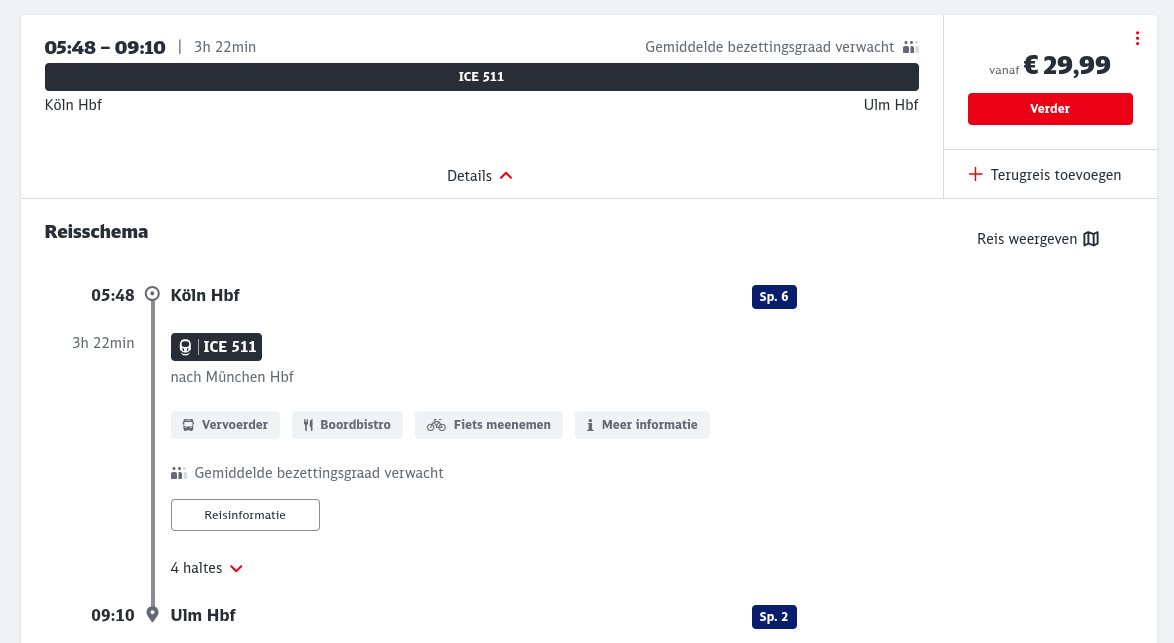Add a return trip via Terugreis toevoegen
Image resolution: width=1174 pixels, height=643 pixels.
point(1045,174)
